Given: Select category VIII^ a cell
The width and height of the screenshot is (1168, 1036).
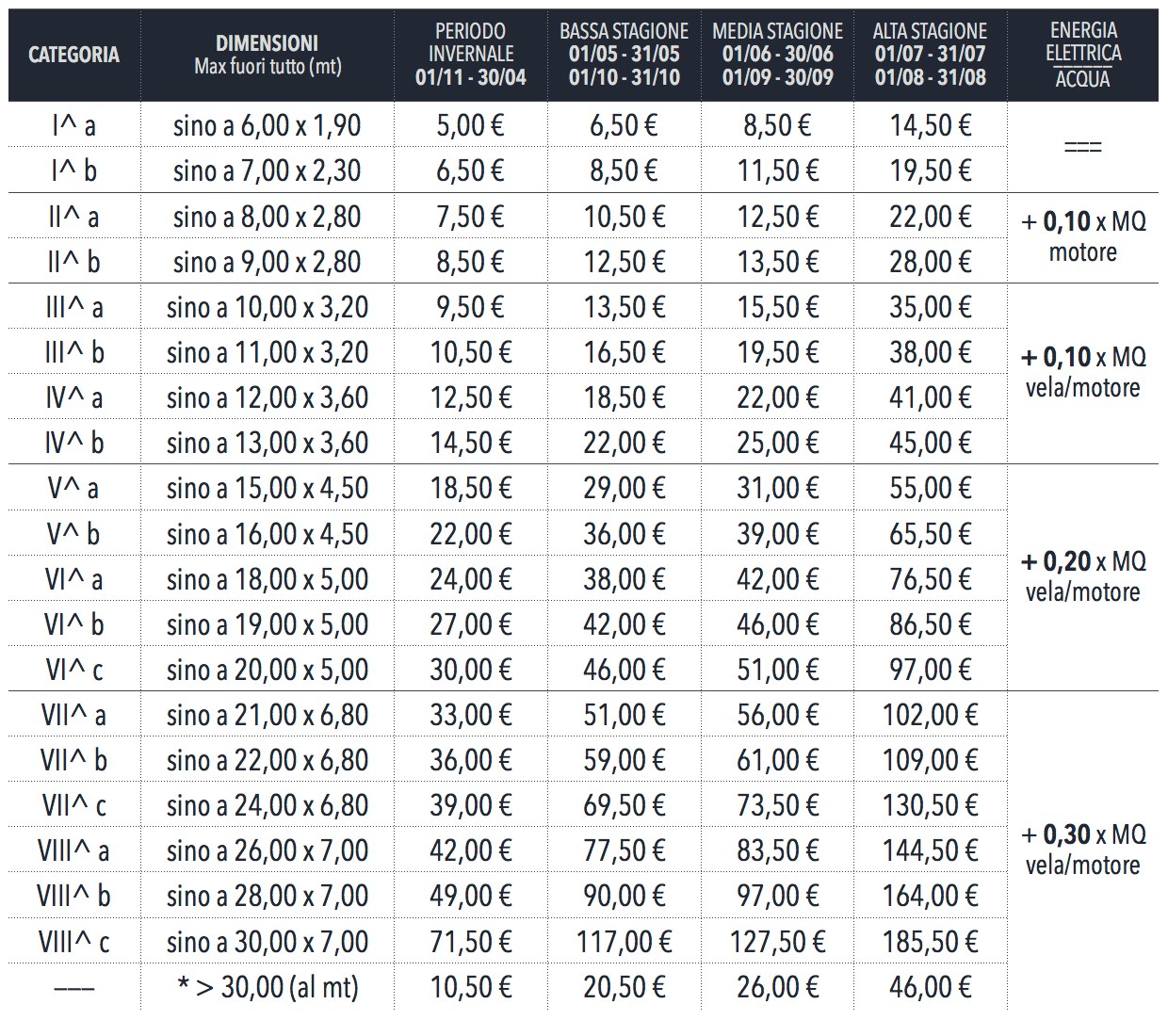Looking at the screenshot, I should click(x=73, y=850).
